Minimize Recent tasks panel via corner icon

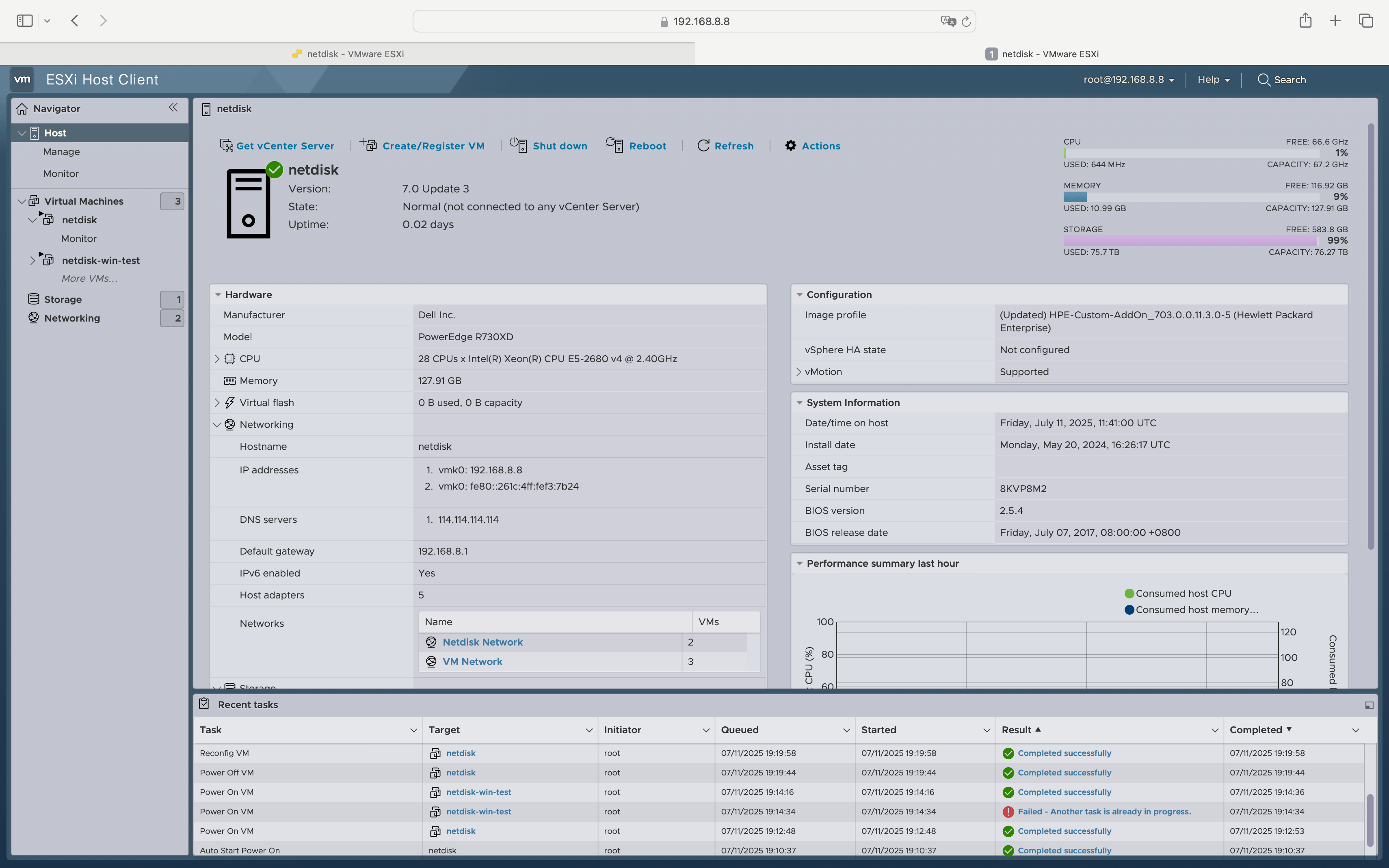[x=1369, y=705]
